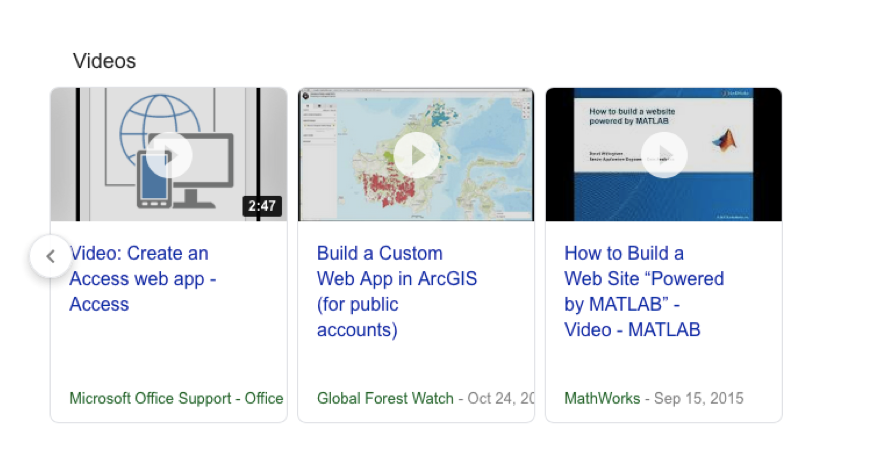874x456 pixels.
Task: Click the MATLAB logo in the thumbnail
Action: coord(725,140)
